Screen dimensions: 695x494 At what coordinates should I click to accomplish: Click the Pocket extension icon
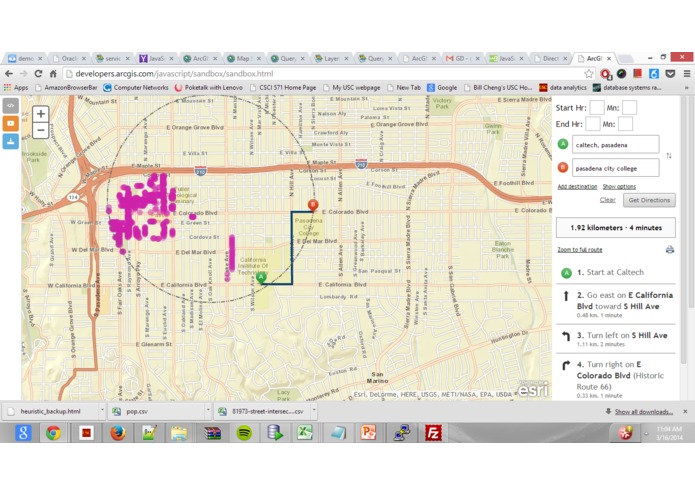pyautogui.click(x=670, y=74)
